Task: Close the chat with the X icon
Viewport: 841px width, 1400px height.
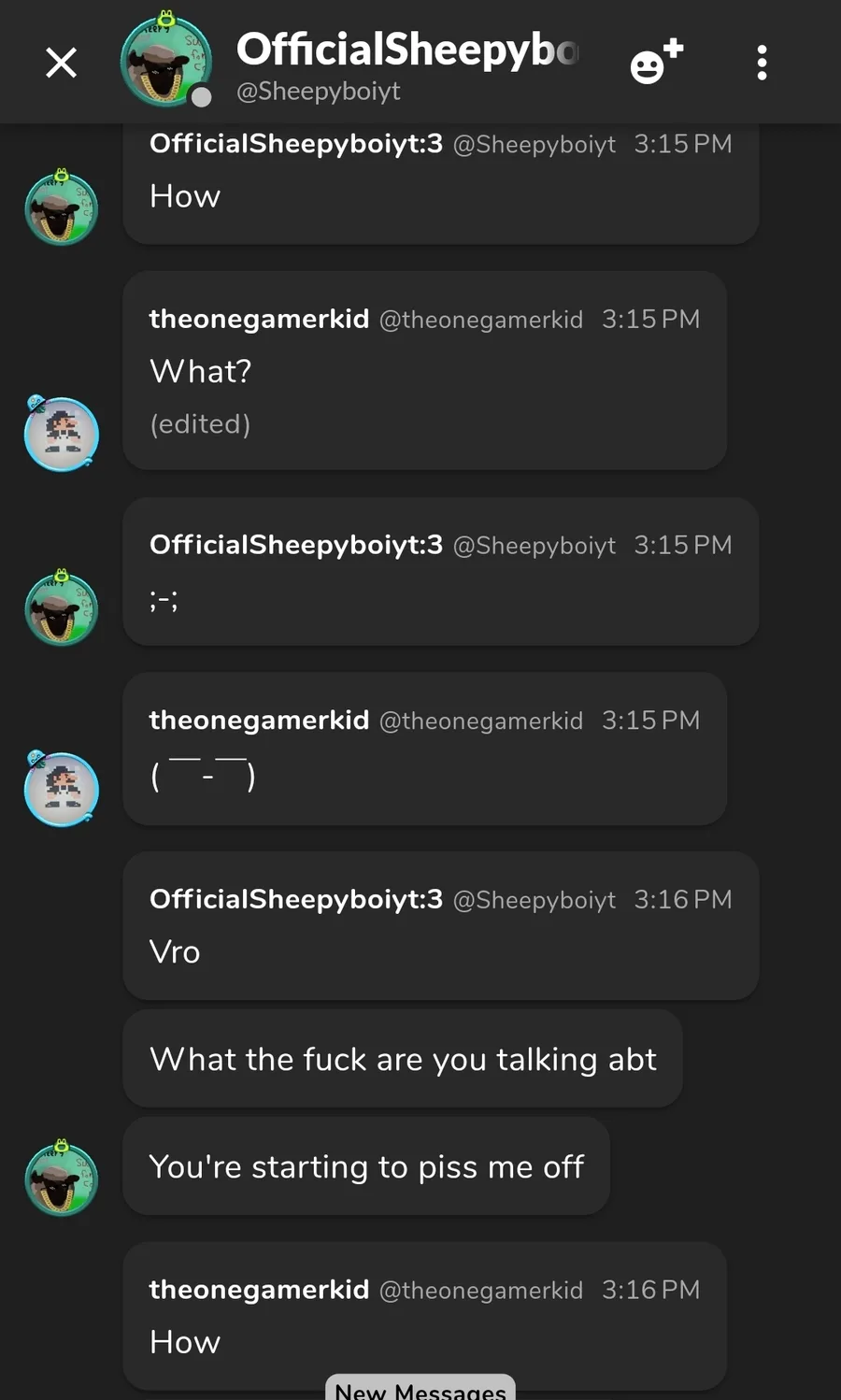Action: click(x=62, y=63)
